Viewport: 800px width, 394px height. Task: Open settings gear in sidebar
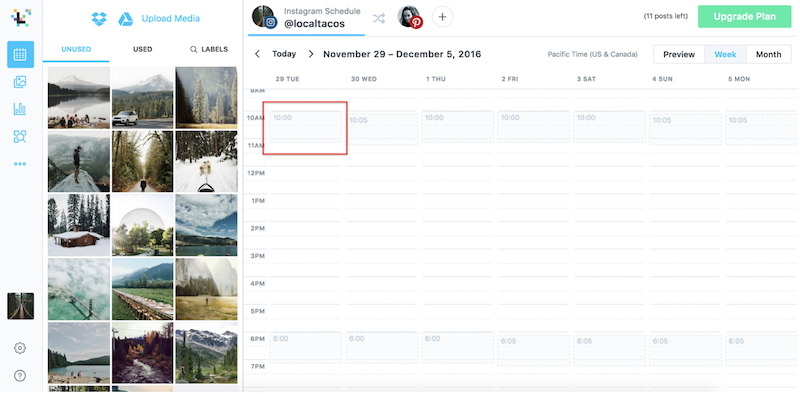tap(20, 348)
